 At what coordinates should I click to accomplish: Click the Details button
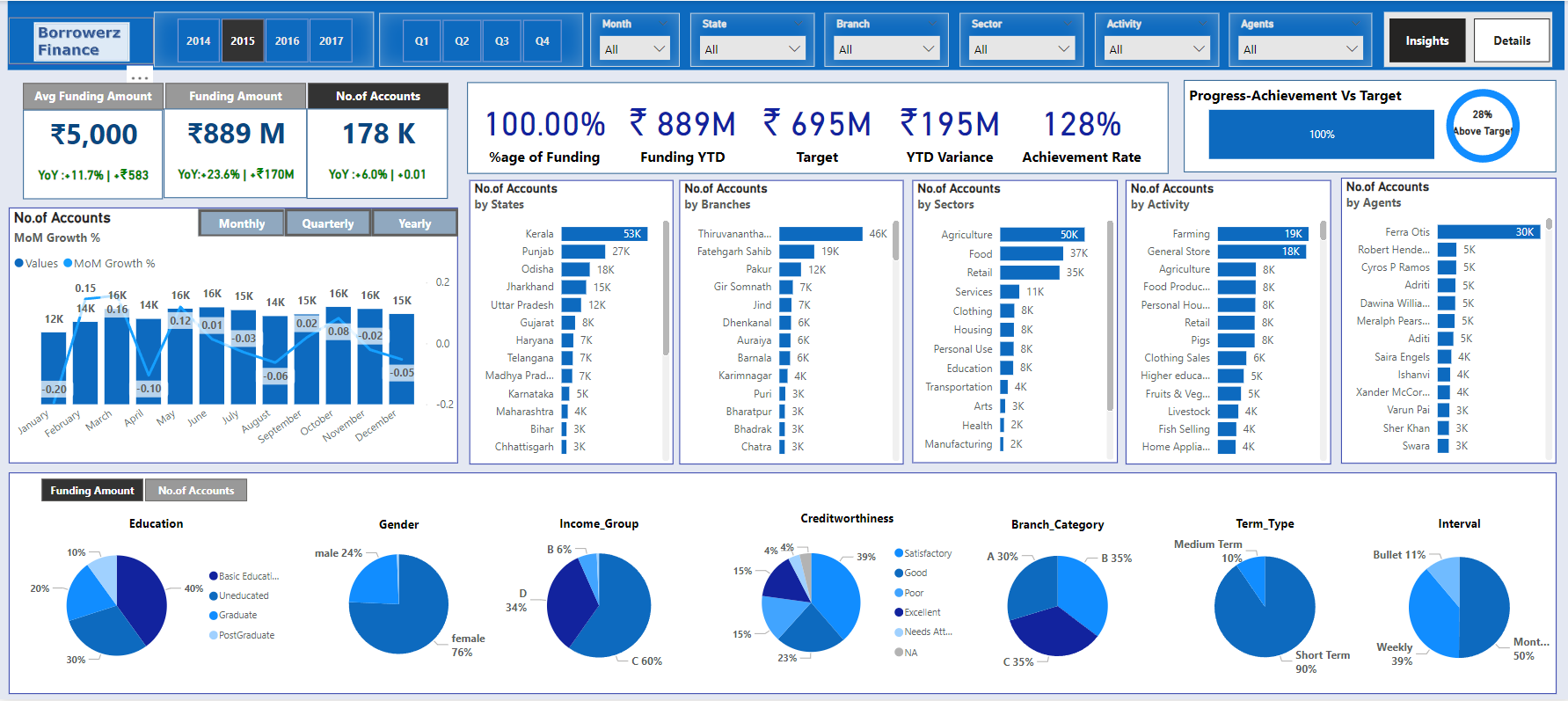click(x=1511, y=41)
